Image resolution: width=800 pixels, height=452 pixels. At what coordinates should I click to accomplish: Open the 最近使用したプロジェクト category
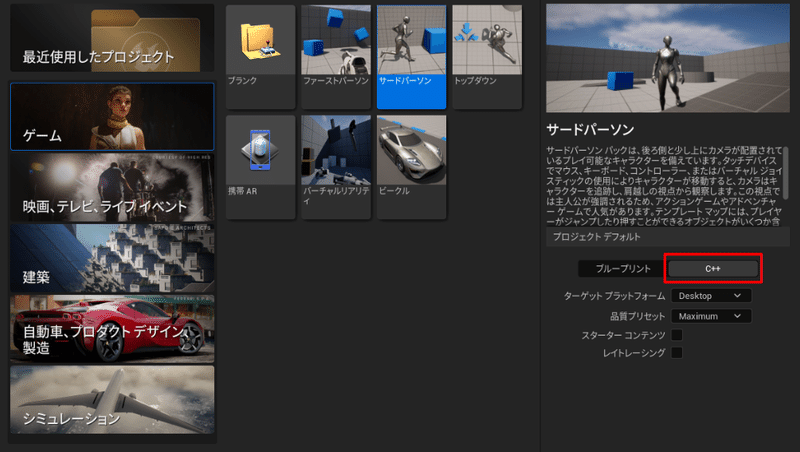[x=112, y=38]
